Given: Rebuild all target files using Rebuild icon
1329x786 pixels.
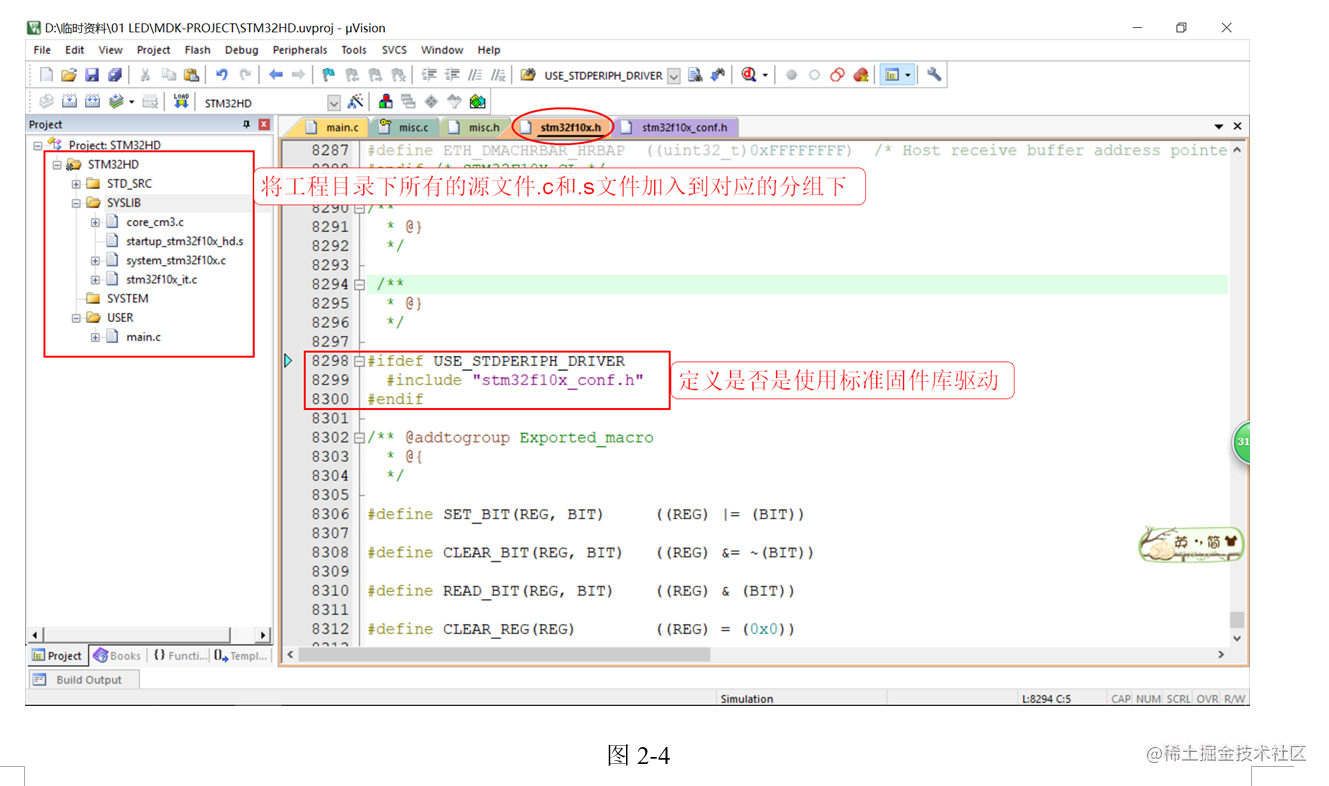Looking at the screenshot, I should [x=92, y=101].
